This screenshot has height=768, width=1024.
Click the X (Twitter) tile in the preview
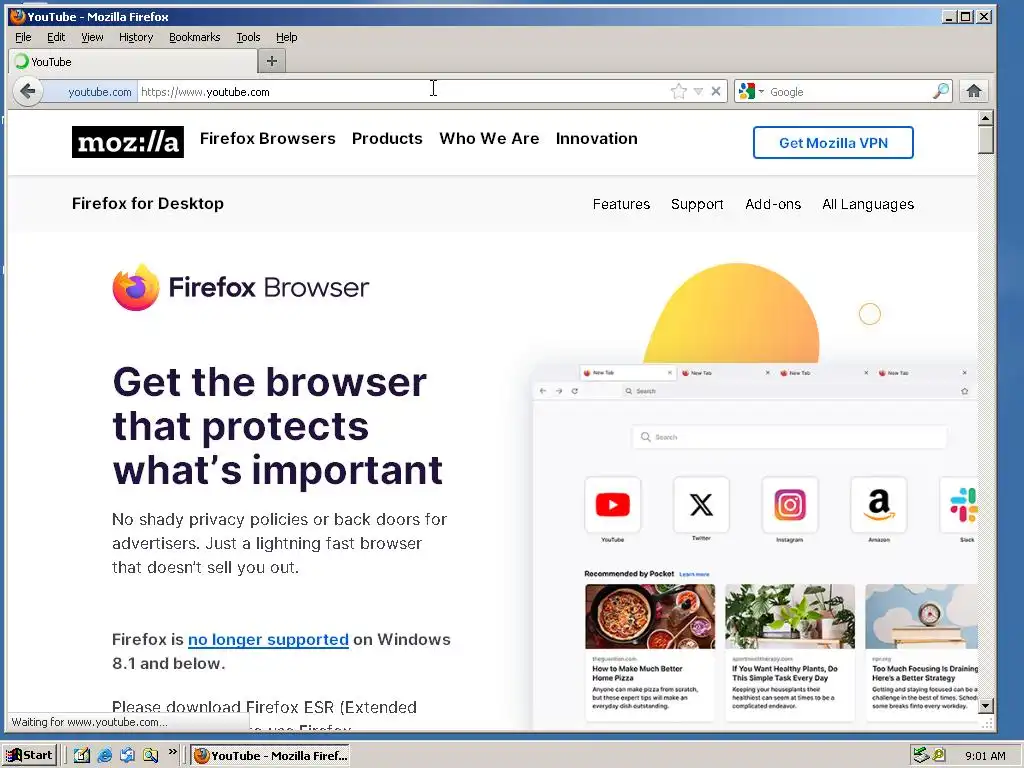[x=701, y=505]
